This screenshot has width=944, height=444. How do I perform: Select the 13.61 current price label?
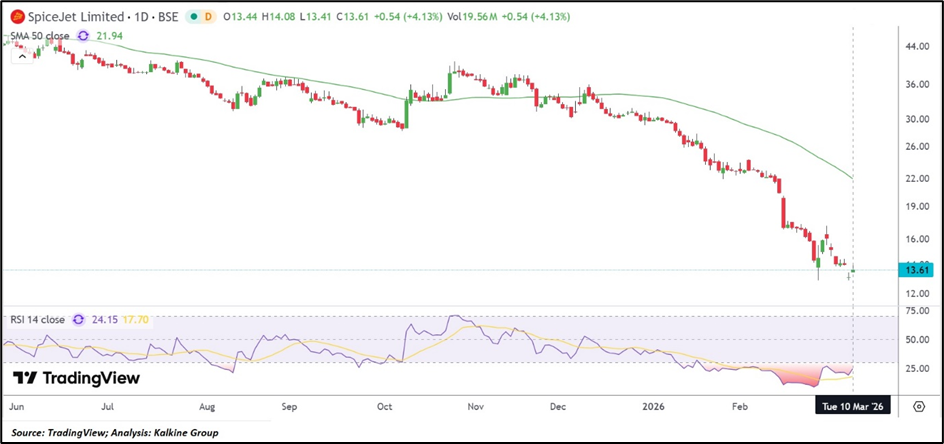click(x=917, y=270)
